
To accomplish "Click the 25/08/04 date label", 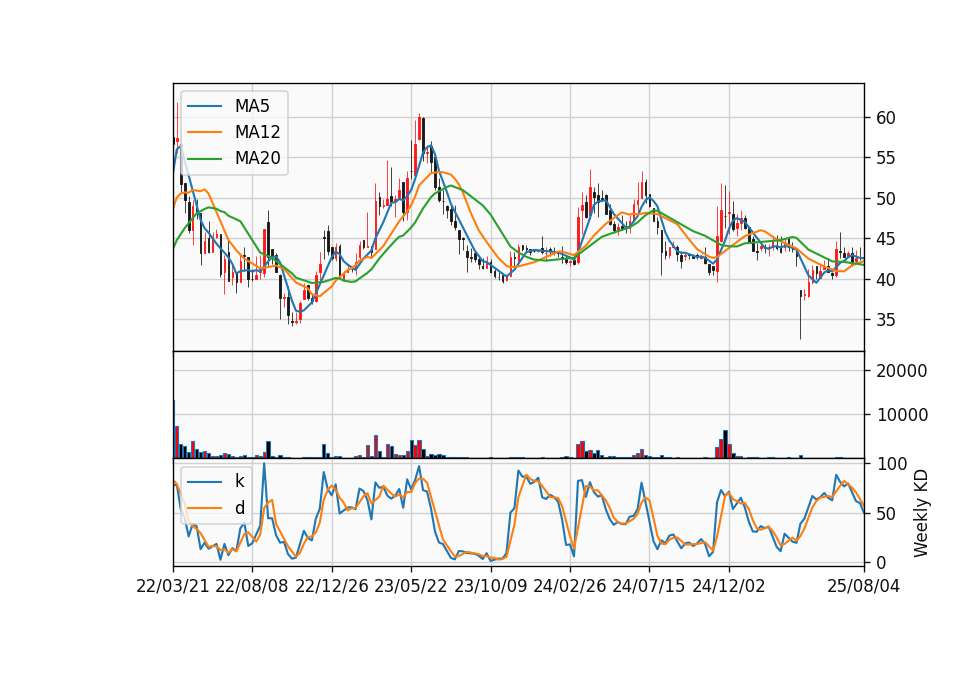I will [x=864, y=586].
